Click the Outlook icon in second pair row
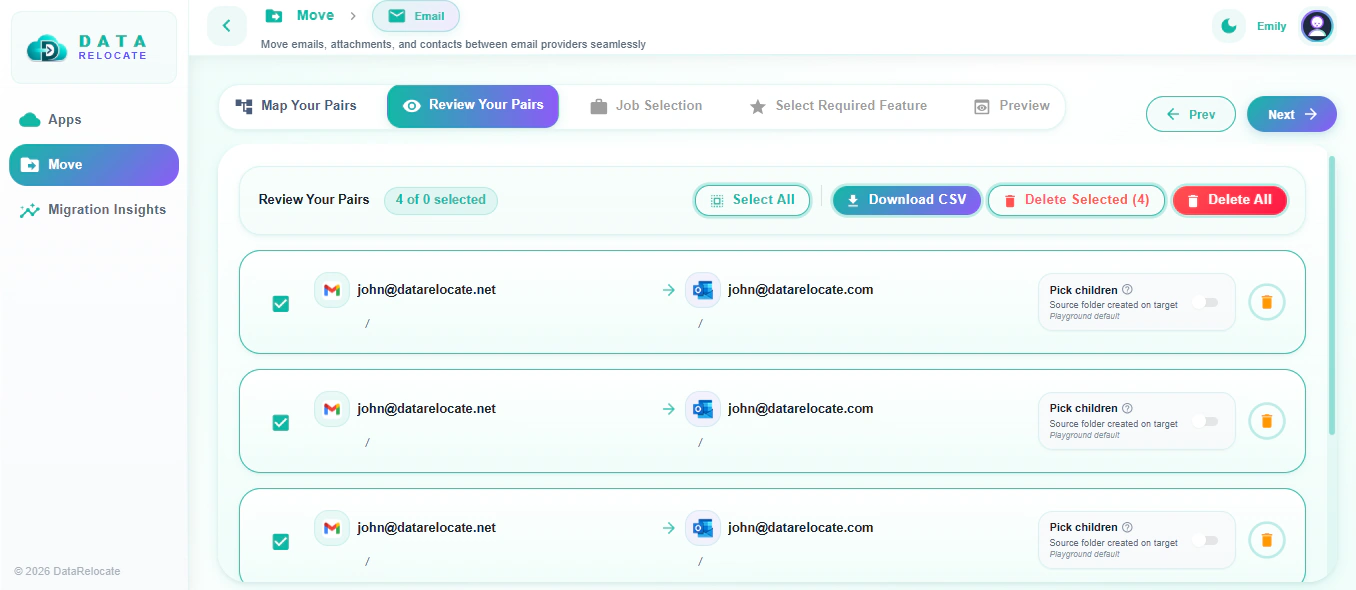 703,409
